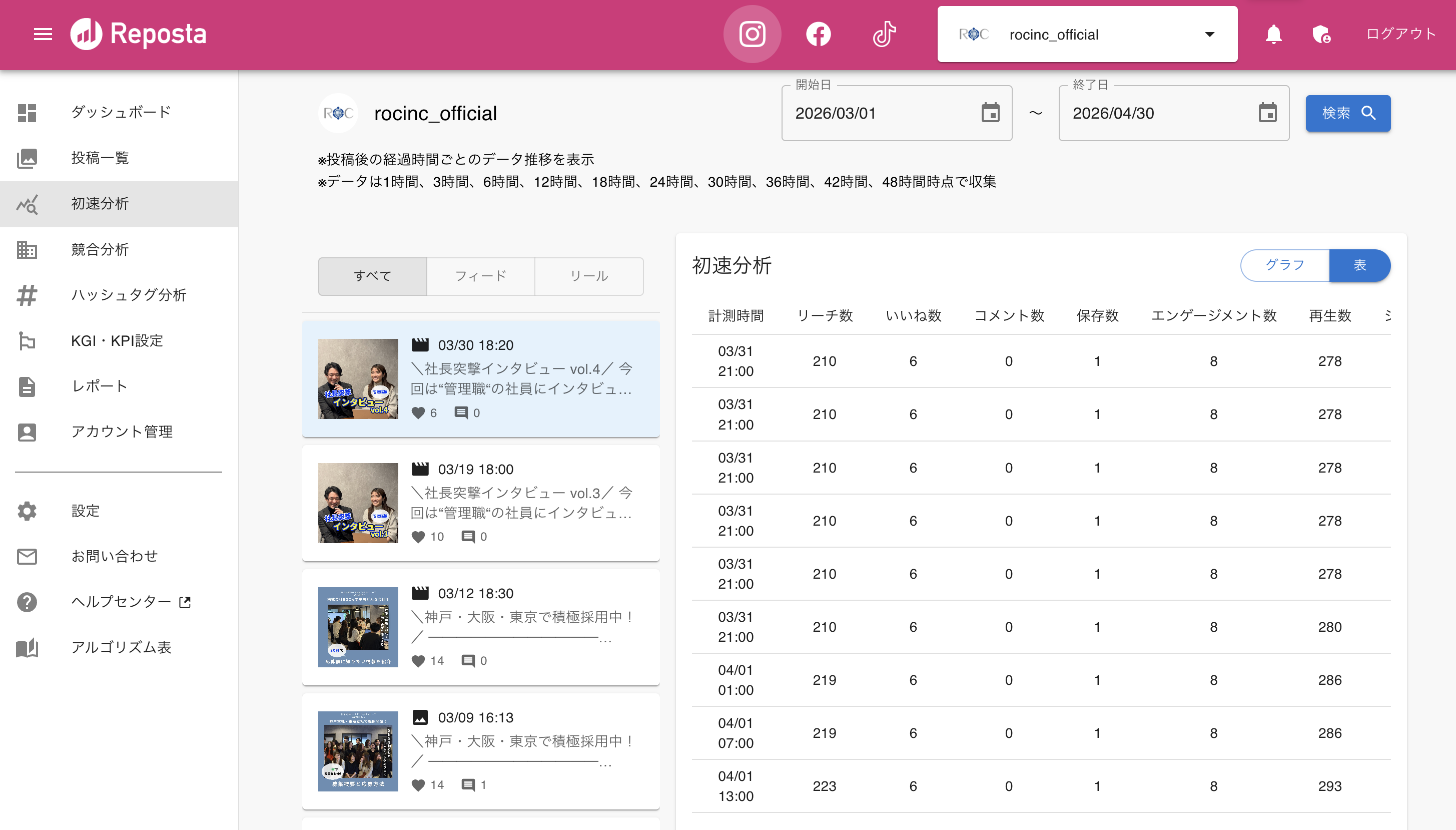This screenshot has height=830, width=1456.
Task: Open the アルゴリズム表 sidebar item
Action: pyautogui.click(x=121, y=647)
